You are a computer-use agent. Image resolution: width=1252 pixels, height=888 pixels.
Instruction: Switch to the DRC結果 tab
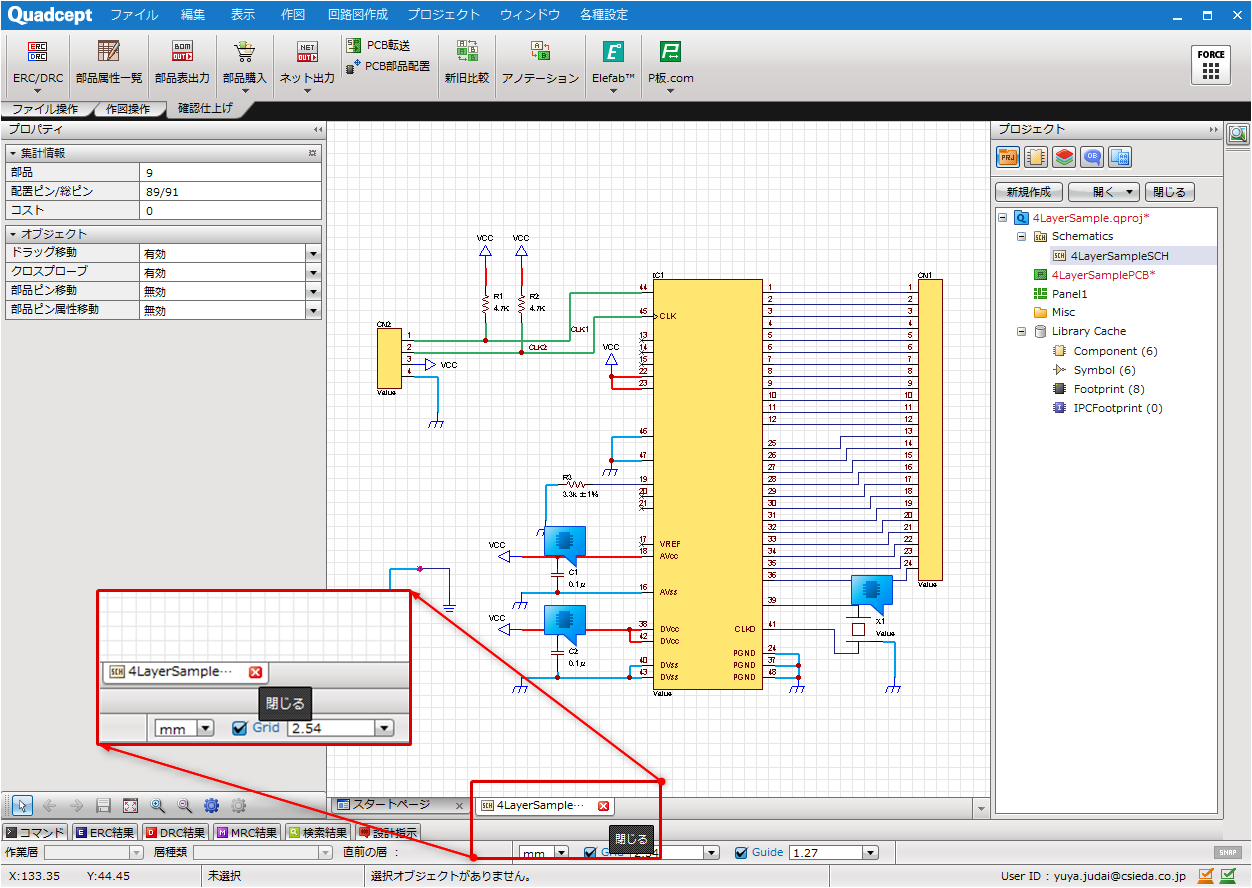point(175,832)
